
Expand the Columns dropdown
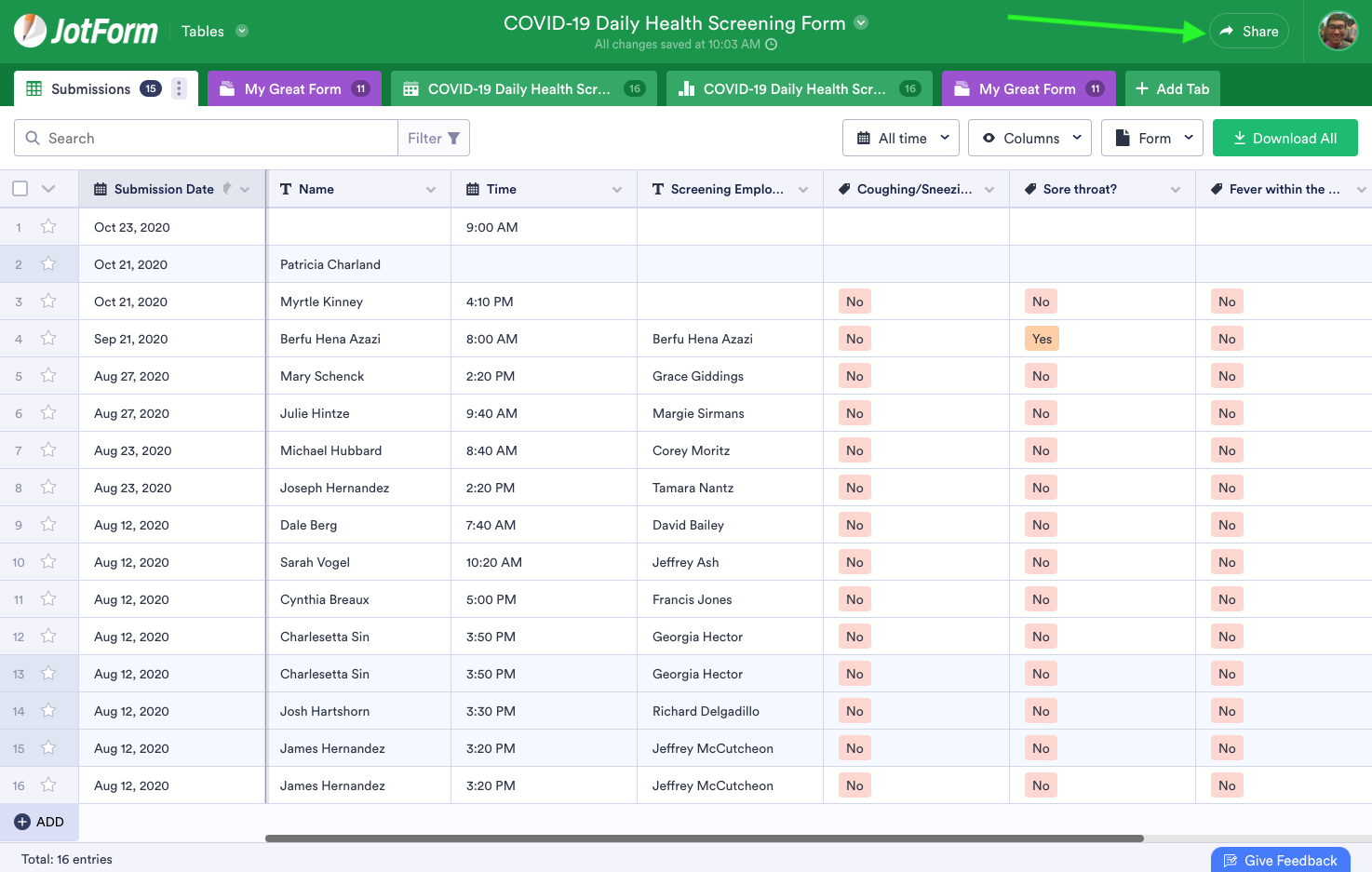(1030, 139)
